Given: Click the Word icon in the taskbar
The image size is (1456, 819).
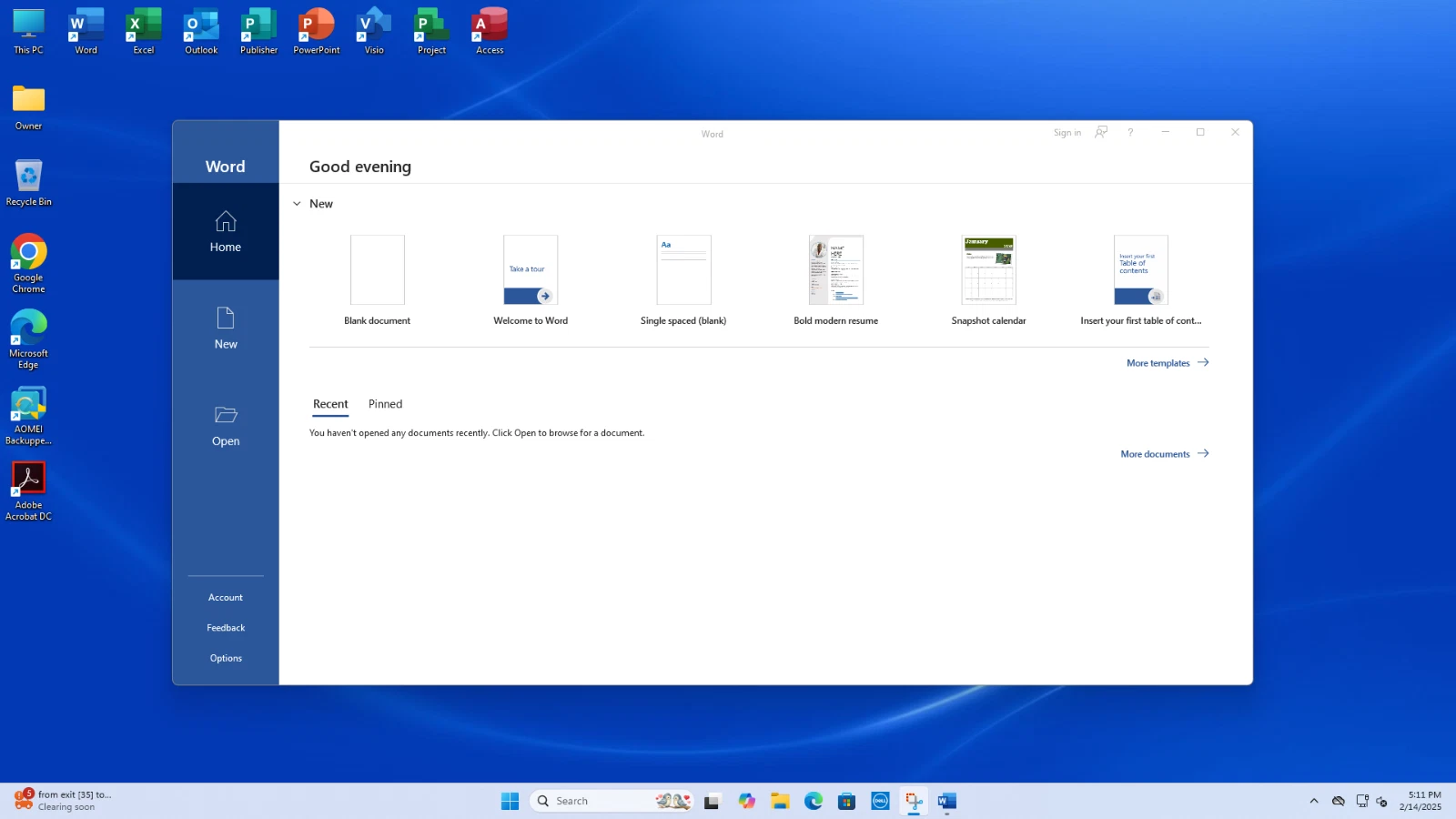Looking at the screenshot, I should (947, 801).
